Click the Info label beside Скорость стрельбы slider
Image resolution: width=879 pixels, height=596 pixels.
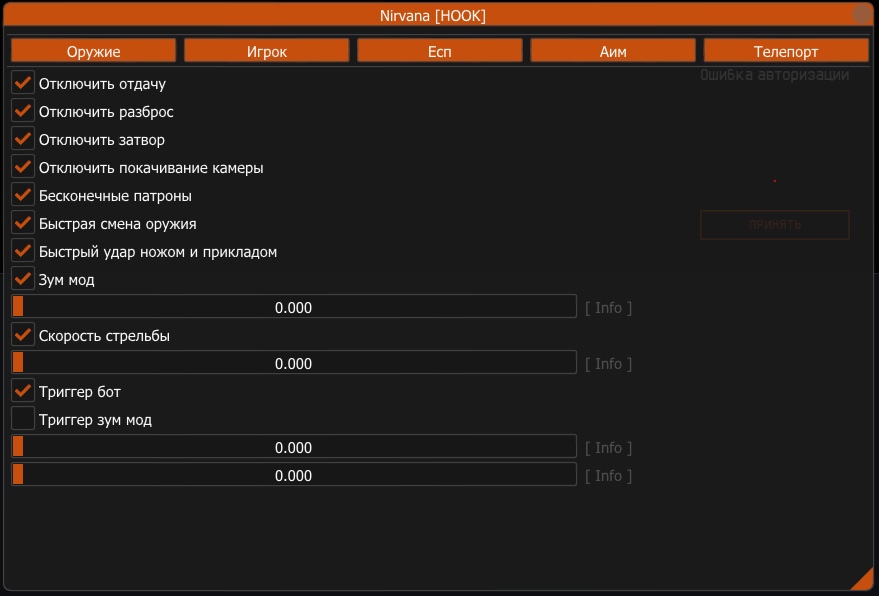pos(608,364)
